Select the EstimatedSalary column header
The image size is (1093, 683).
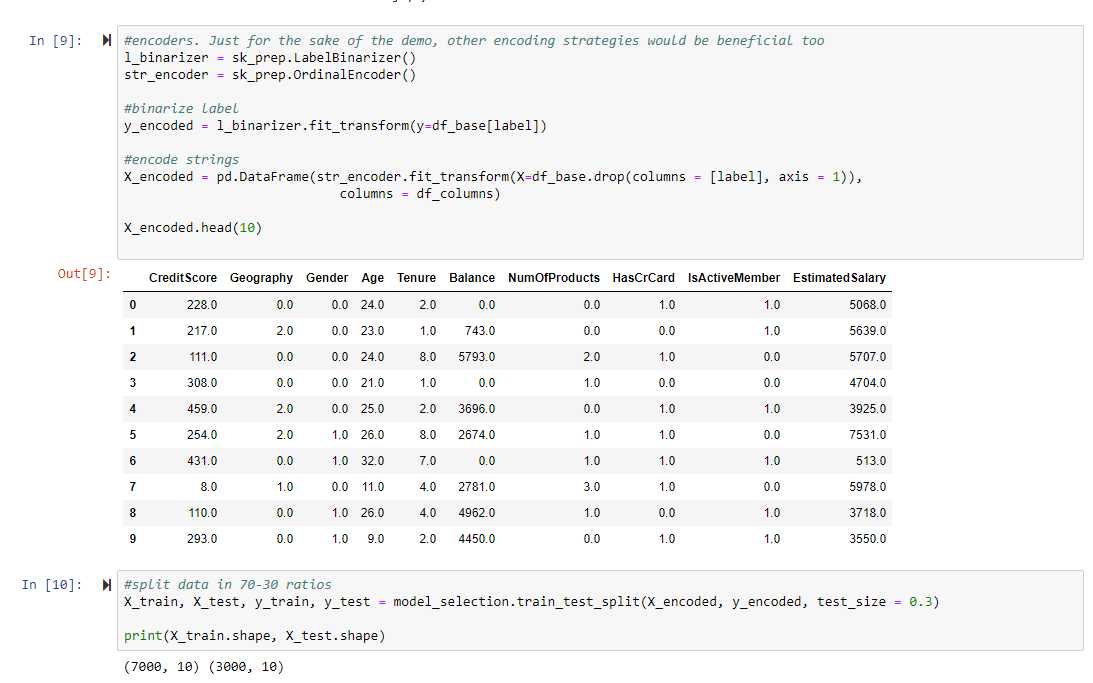tap(839, 278)
